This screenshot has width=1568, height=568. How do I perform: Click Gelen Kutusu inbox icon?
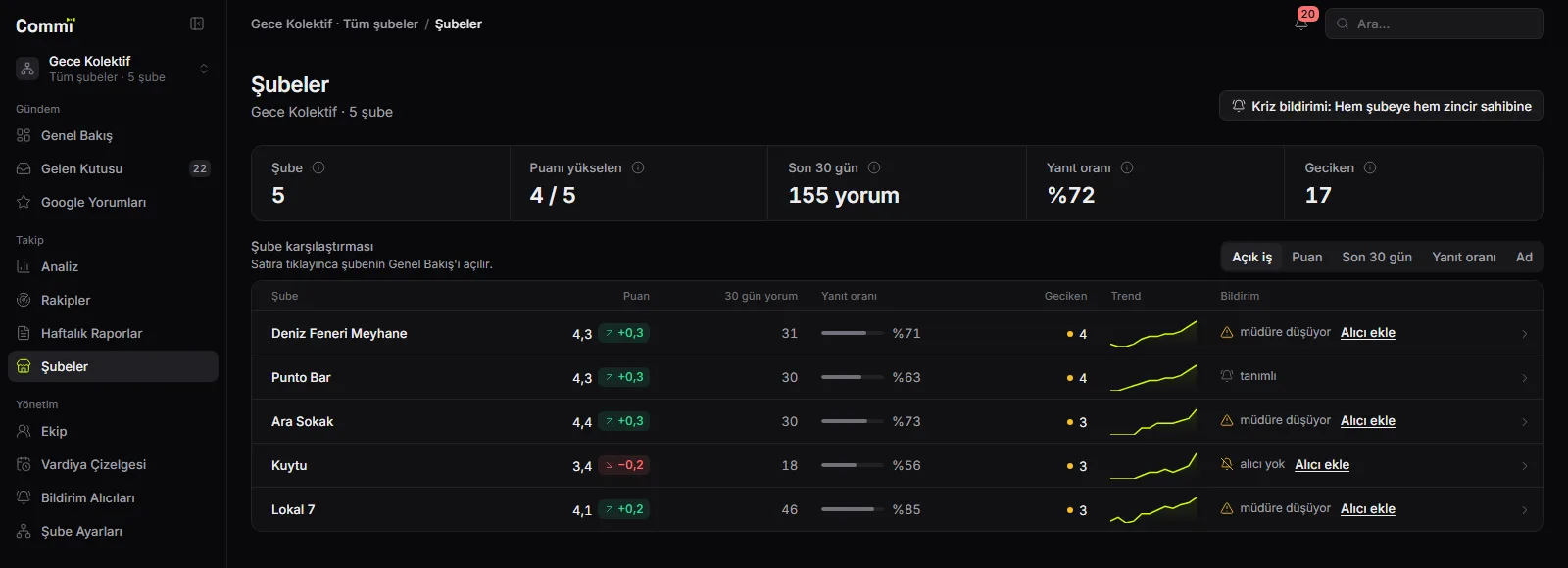click(24, 168)
